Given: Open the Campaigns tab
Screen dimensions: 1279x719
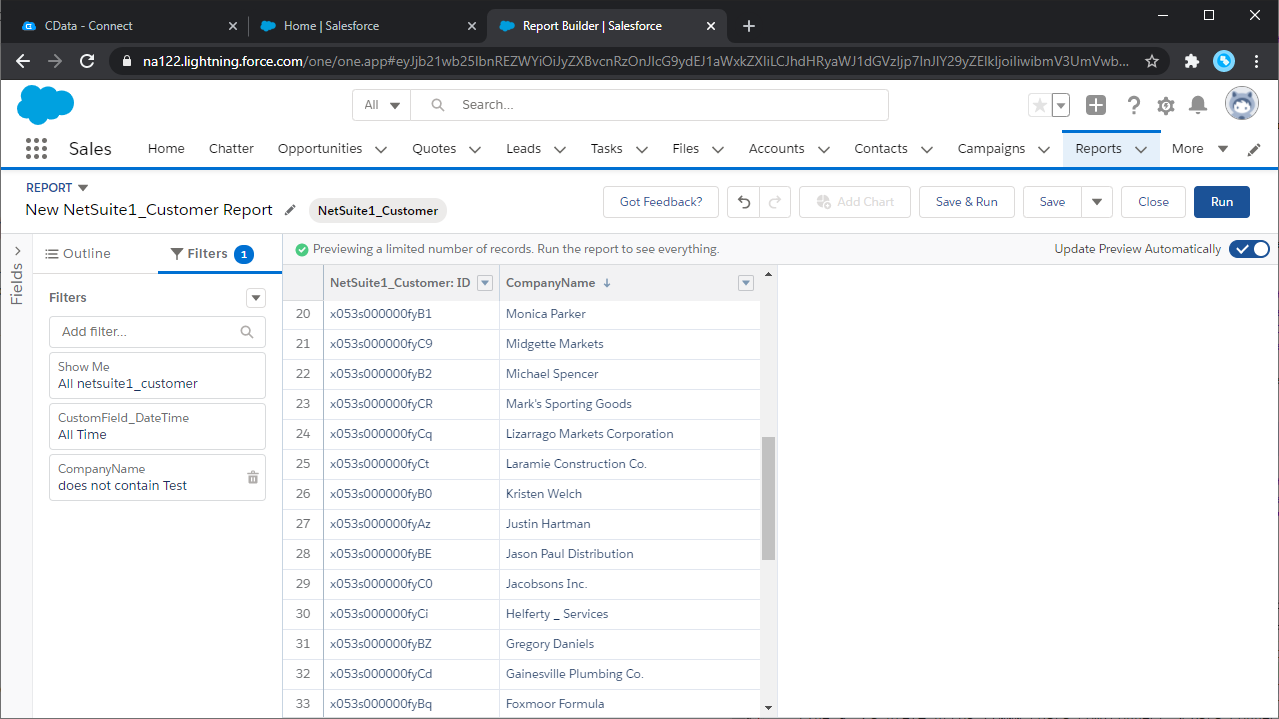Looking at the screenshot, I should point(991,149).
